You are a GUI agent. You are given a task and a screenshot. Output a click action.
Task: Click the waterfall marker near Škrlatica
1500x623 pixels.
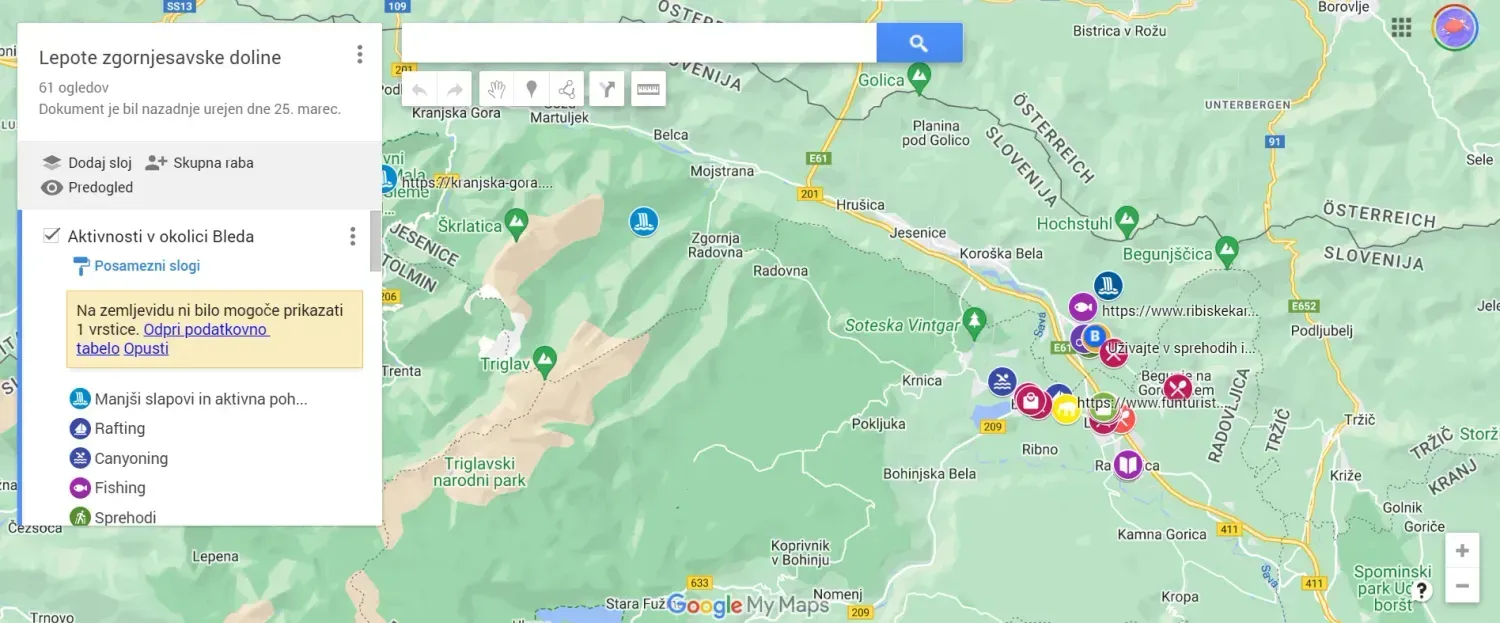(643, 222)
